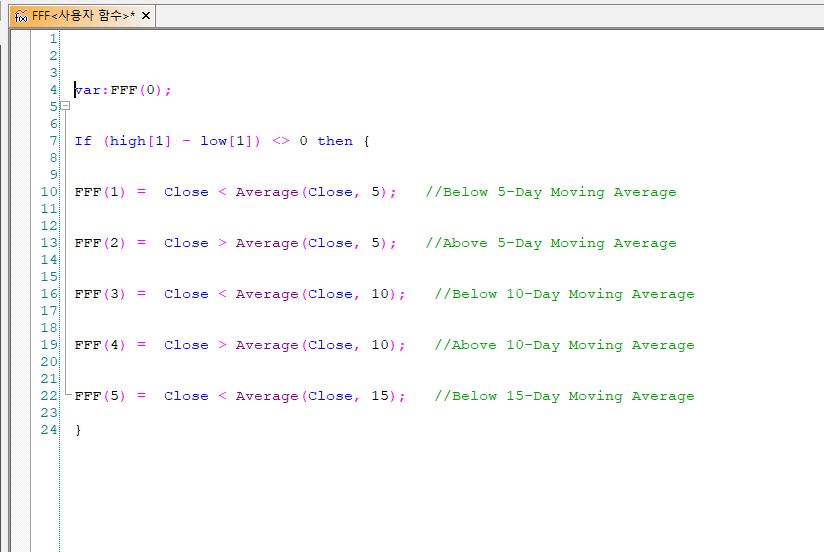Click the 'Below 15-Day Moving Average' comment
Image resolution: width=824 pixels, height=552 pixels.
point(564,396)
